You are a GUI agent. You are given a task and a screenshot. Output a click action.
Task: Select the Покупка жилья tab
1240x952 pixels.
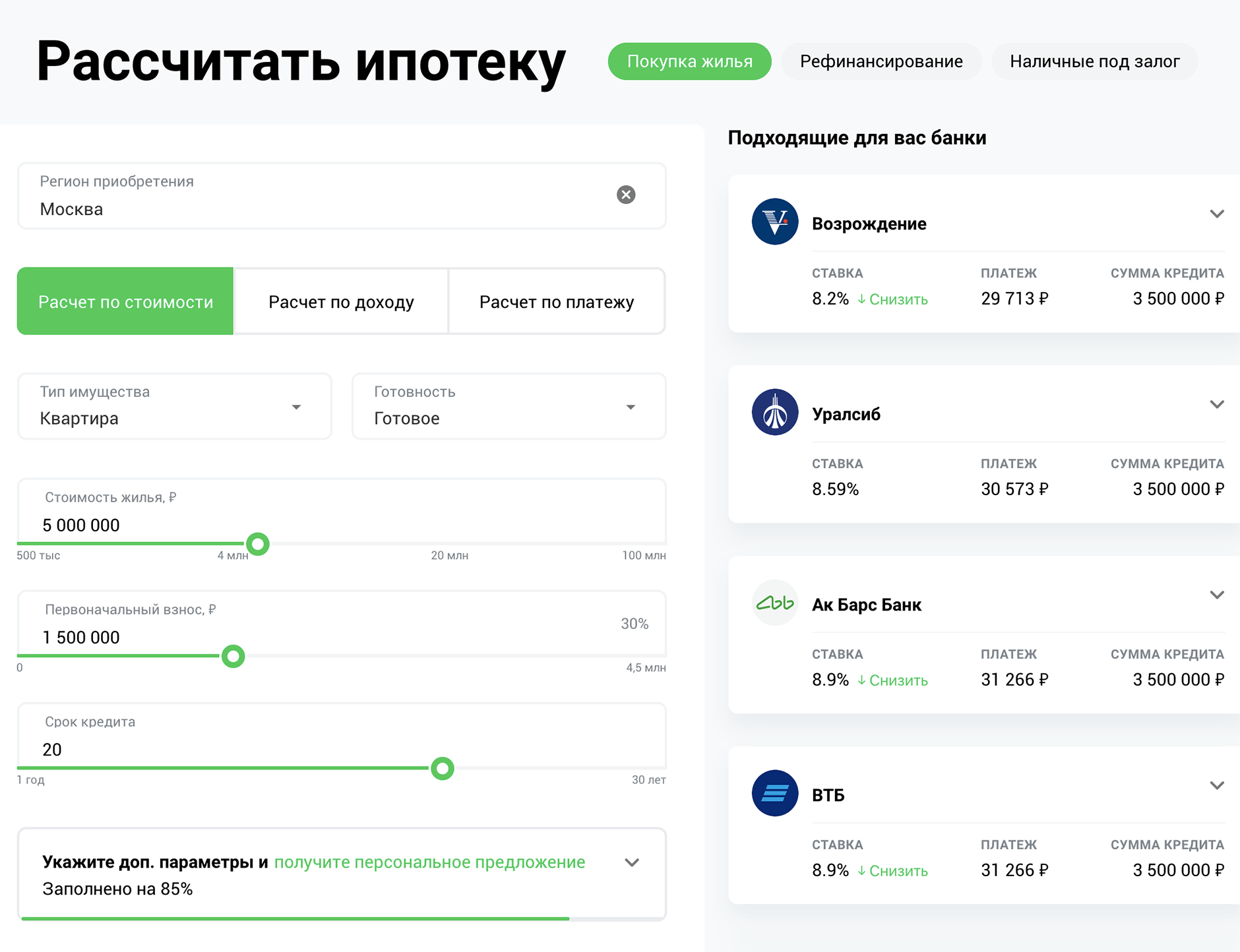click(x=689, y=61)
